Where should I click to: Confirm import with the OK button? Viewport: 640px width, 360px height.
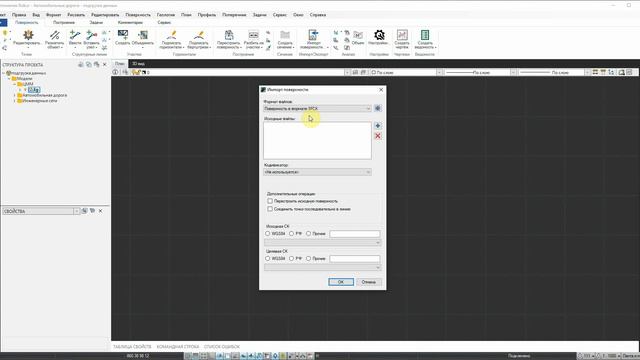coord(341,282)
